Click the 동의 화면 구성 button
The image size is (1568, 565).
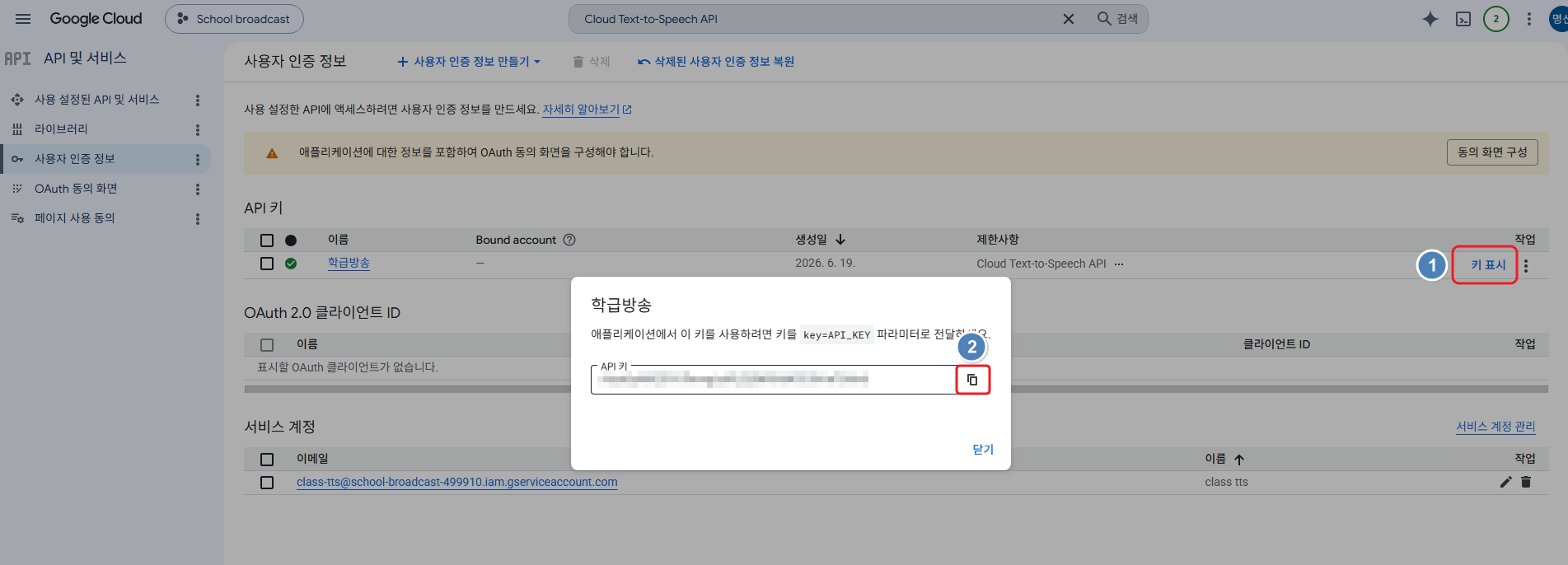coord(1492,152)
